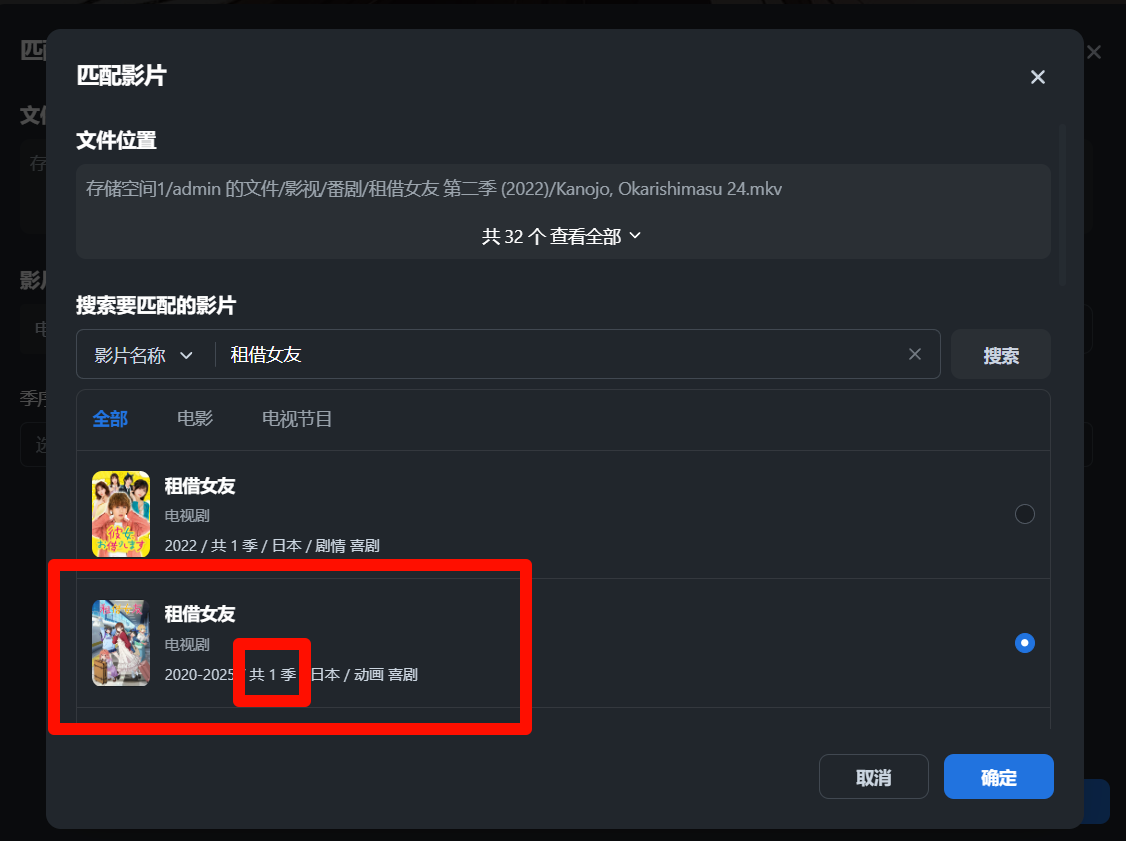The width and height of the screenshot is (1126, 841).
Task: Close the 匹配影片 dialog
Action: tap(1038, 77)
